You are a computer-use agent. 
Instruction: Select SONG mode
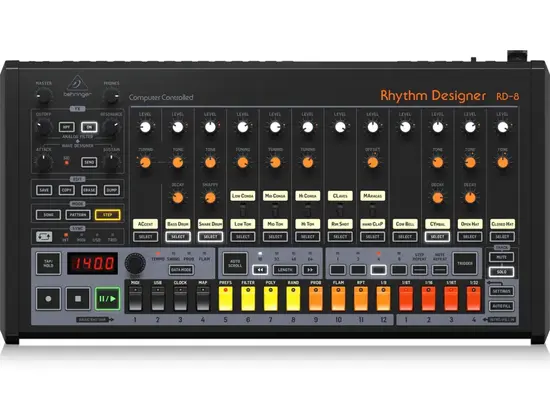[x=48, y=215]
